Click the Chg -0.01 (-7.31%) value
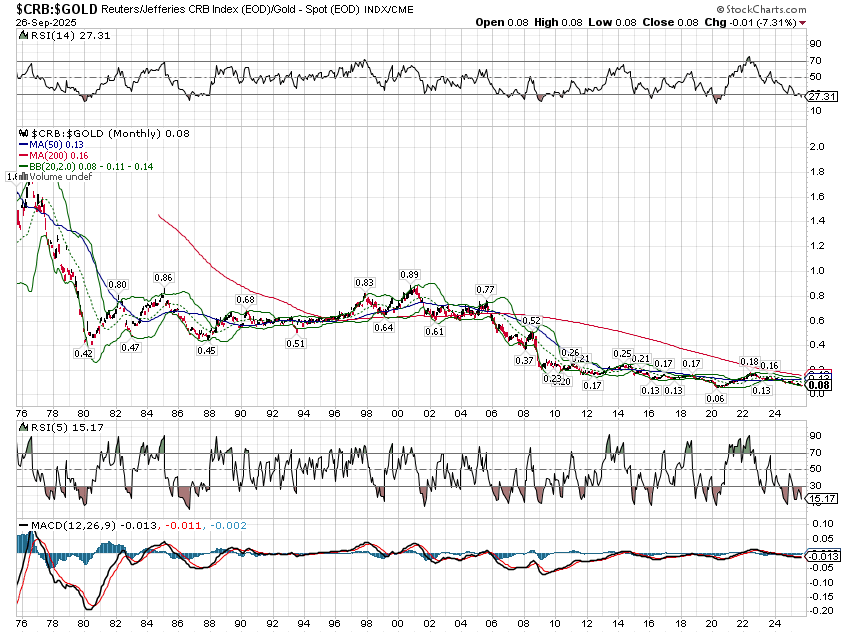 (x=750, y=23)
